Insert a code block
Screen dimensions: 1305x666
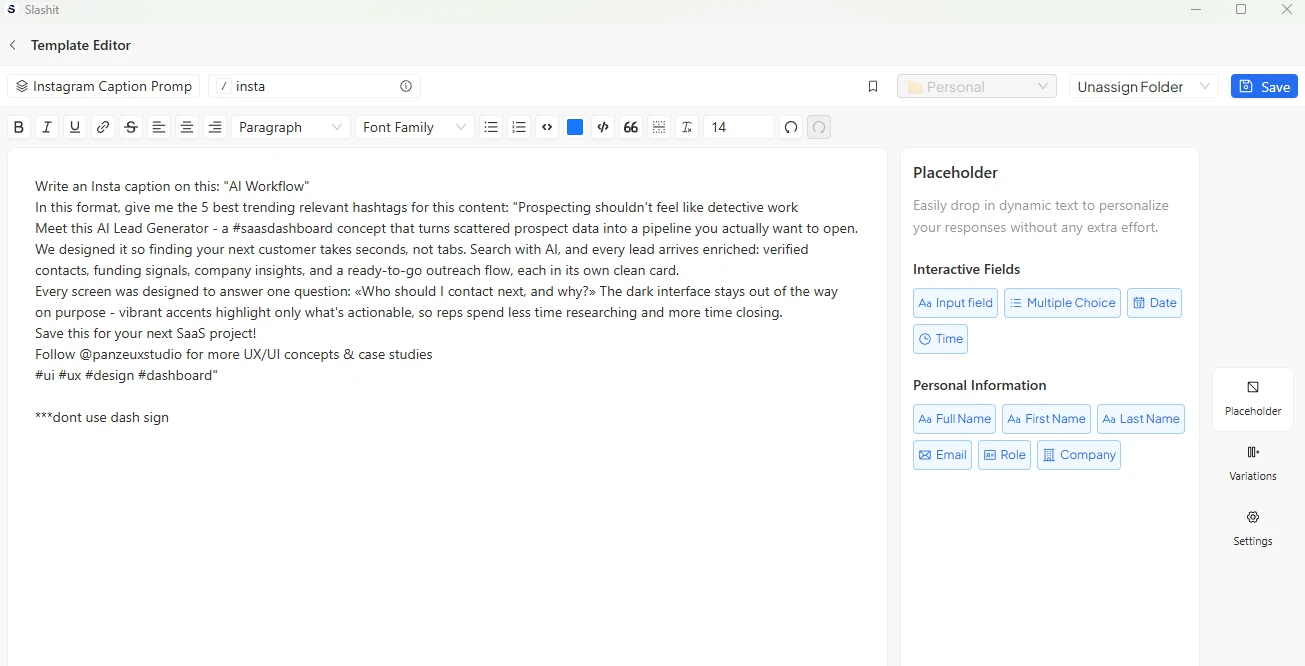[x=603, y=127]
